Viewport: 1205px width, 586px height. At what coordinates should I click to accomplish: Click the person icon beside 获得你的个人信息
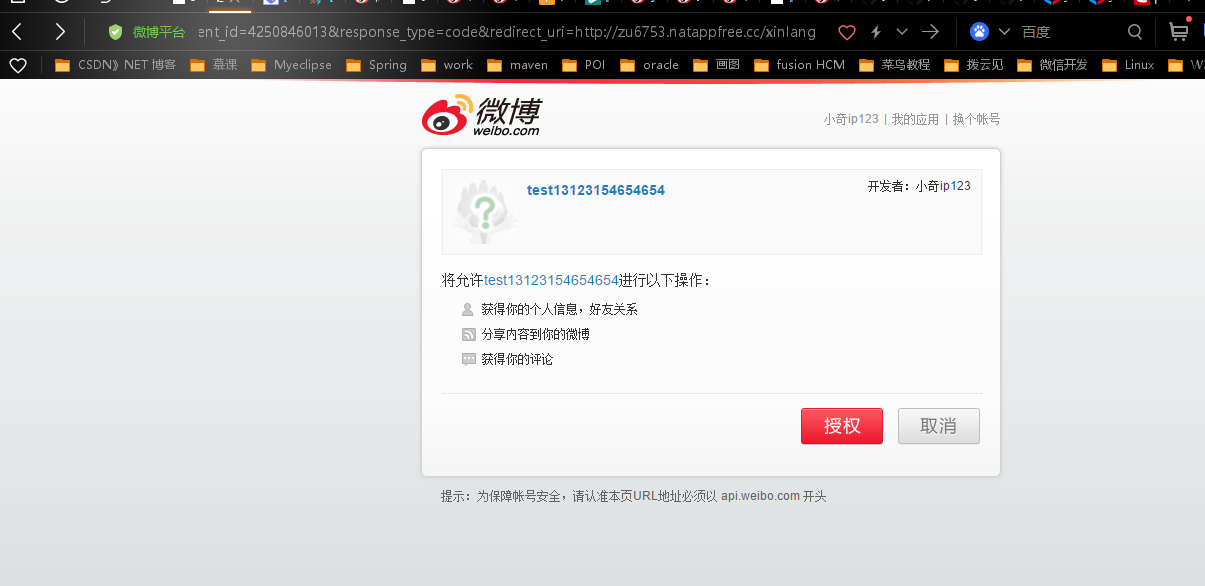468,309
